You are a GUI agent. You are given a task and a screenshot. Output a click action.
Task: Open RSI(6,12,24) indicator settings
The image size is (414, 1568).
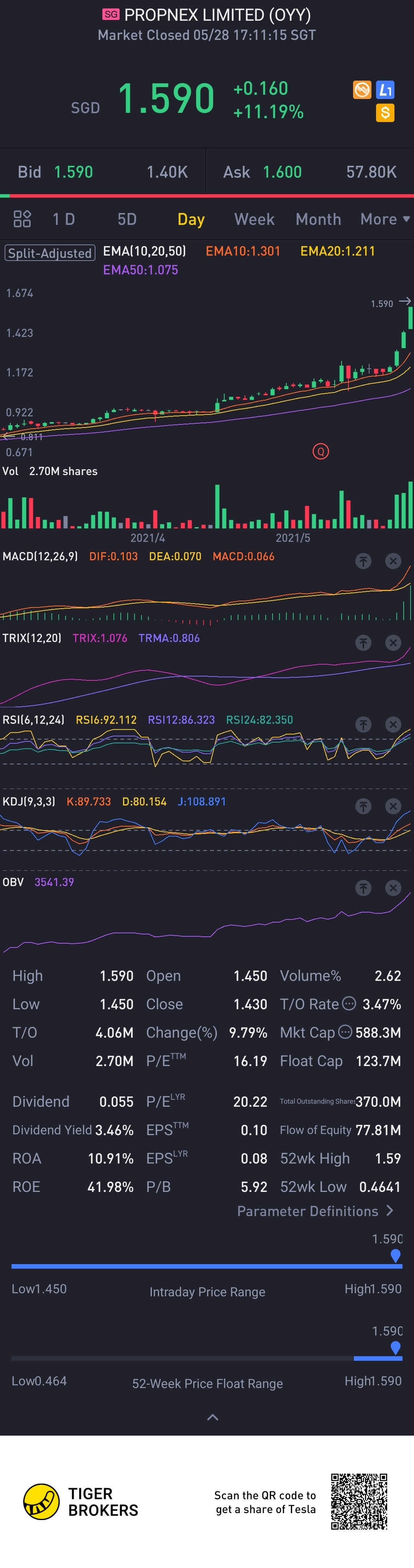(33, 720)
